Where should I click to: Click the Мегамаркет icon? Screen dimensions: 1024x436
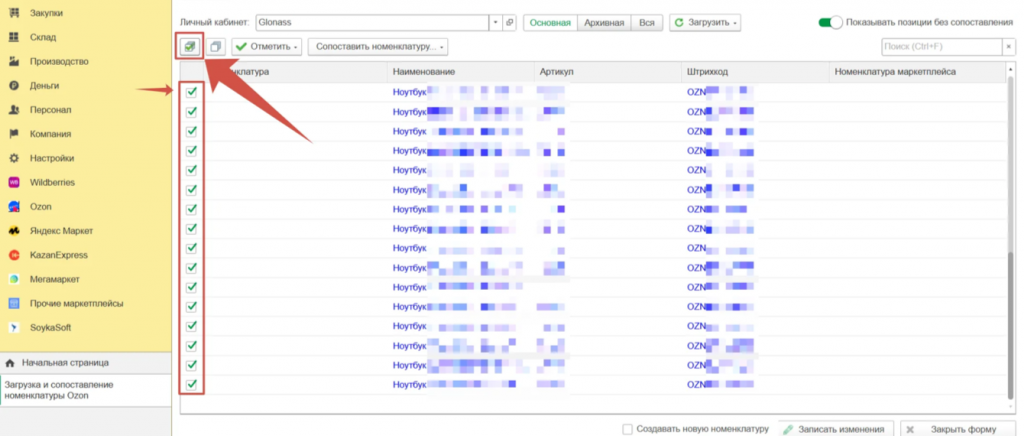[14, 279]
